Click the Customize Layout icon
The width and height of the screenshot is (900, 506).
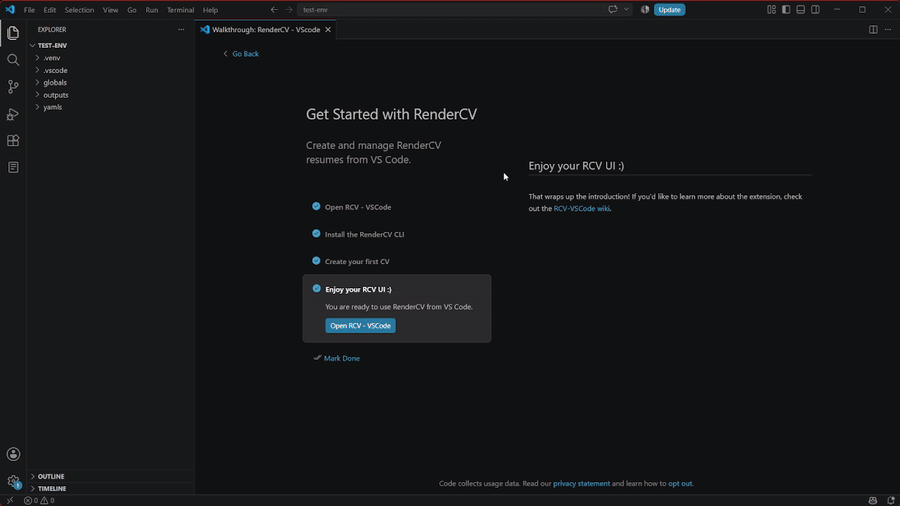point(771,10)
